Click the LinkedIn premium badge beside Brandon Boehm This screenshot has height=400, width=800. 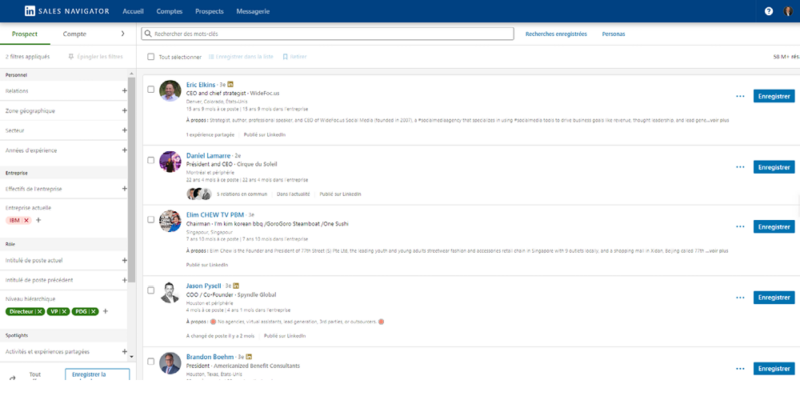249,357
